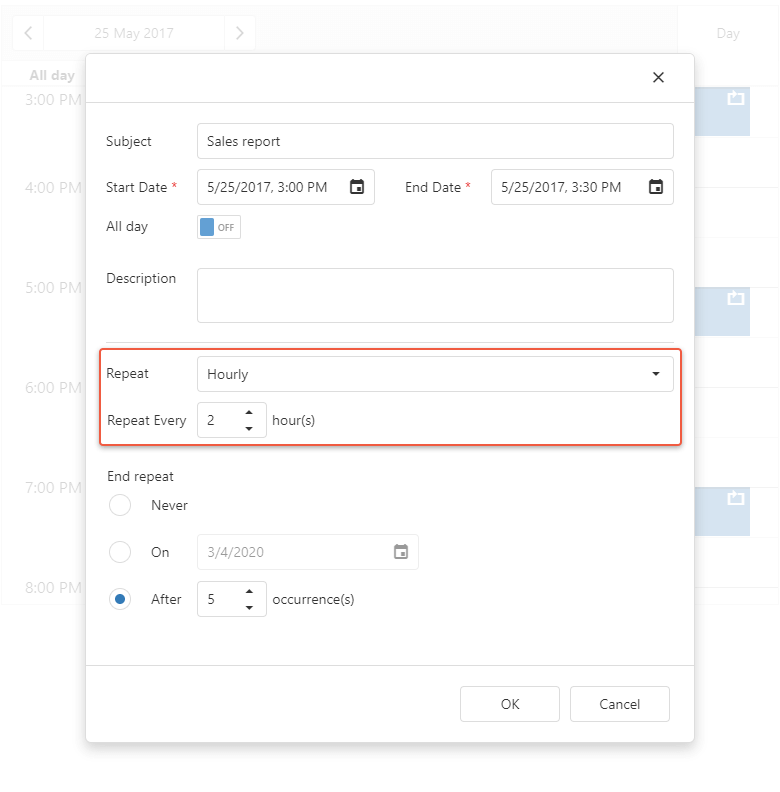The width and height of the screenshot is (780, 792).
Task: Open the End Date calendar picker icon
Action: pyautogui.click(x=656, y=187)
